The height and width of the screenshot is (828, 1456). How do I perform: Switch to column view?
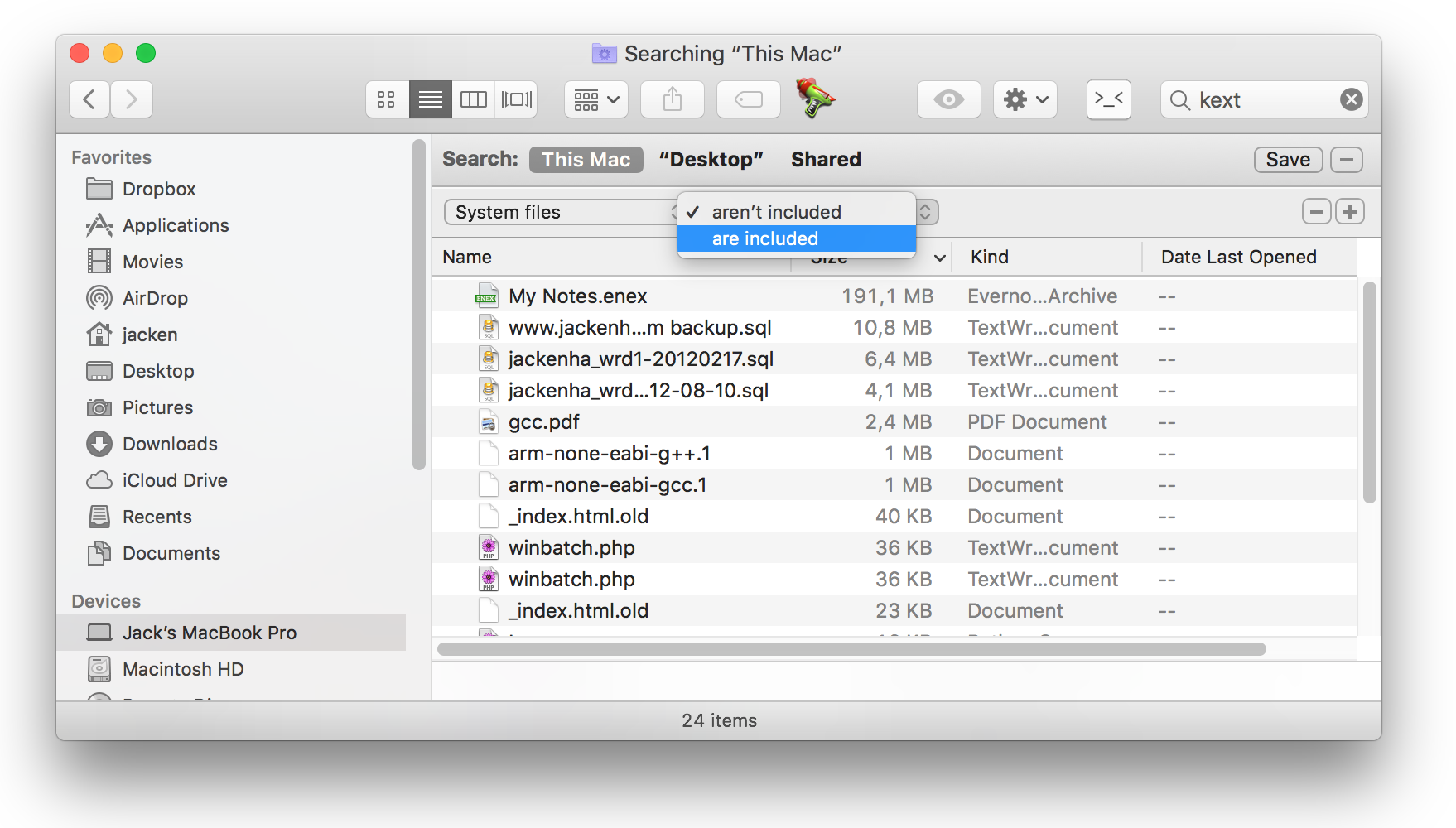click(474, 99)
